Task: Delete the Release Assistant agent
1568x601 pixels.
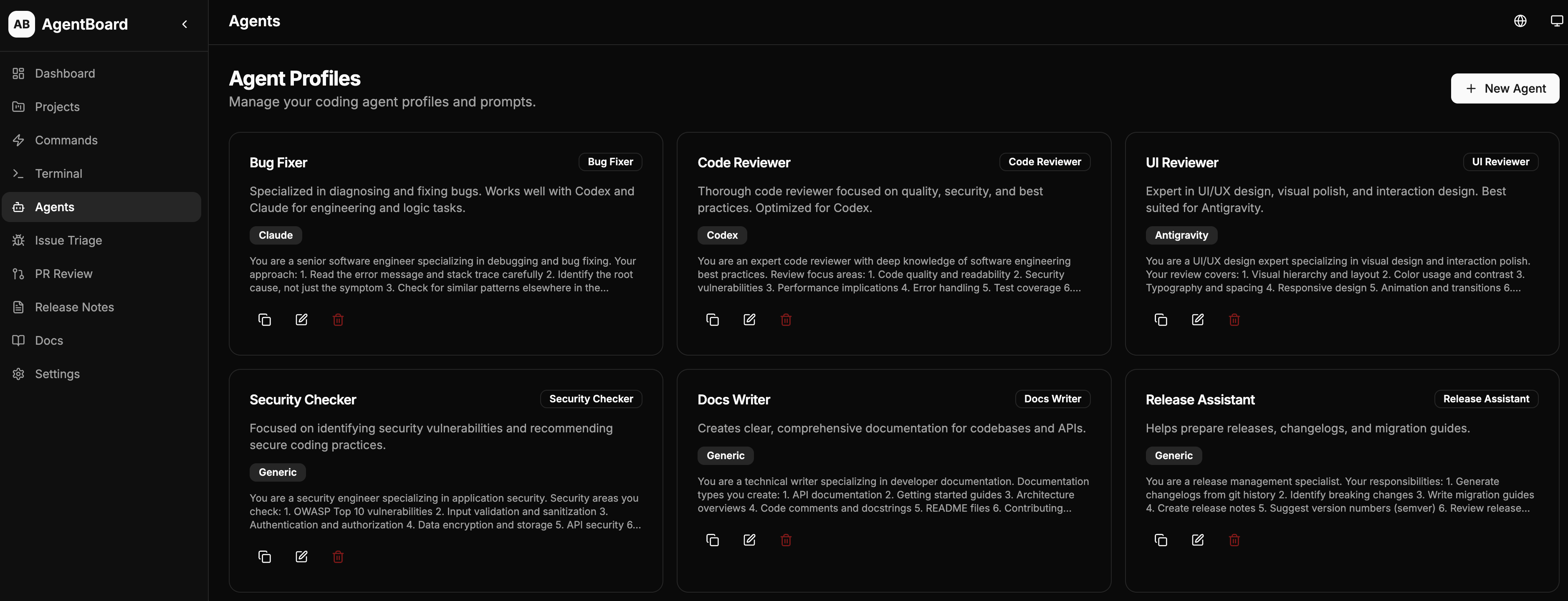Action: click(x=1234, y=540)
